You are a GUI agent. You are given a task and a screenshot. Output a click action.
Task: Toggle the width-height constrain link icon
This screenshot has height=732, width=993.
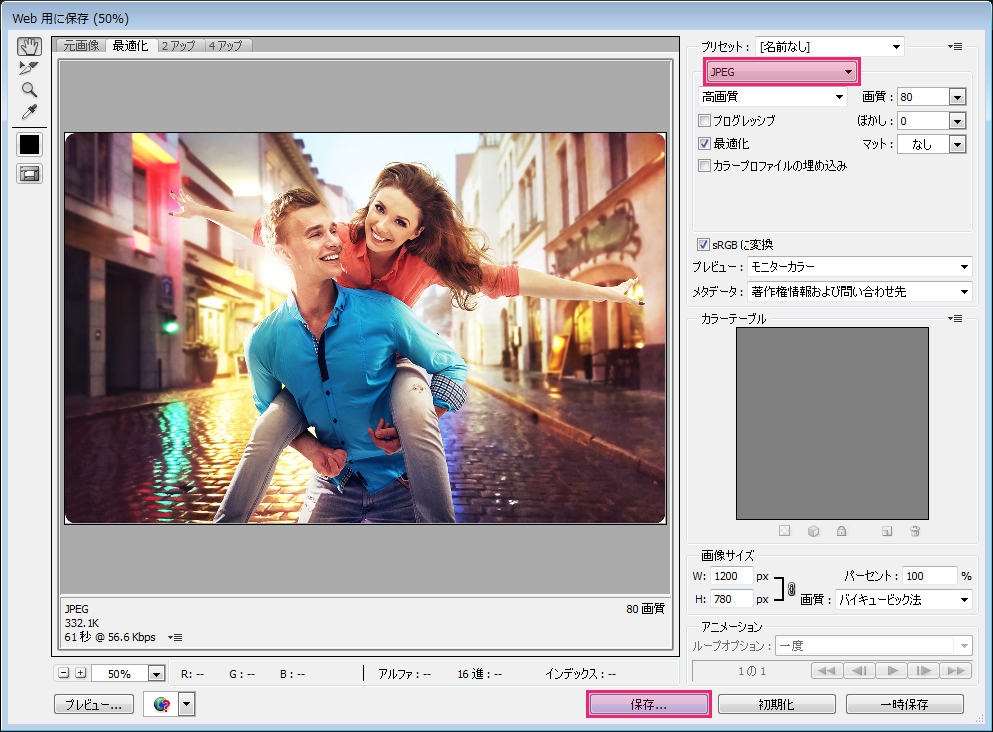[791, 588]
